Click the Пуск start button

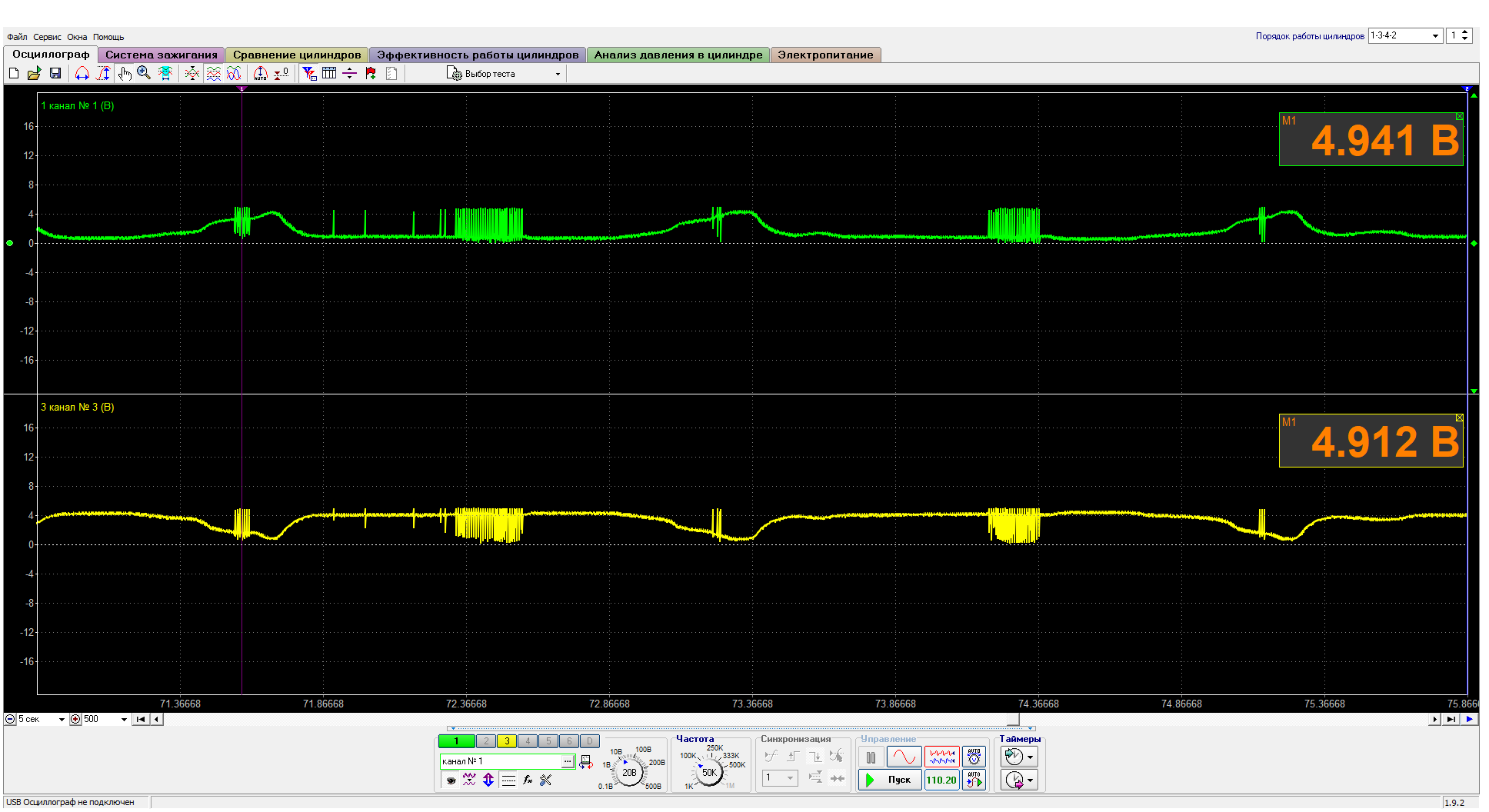[x=890, y=780]
